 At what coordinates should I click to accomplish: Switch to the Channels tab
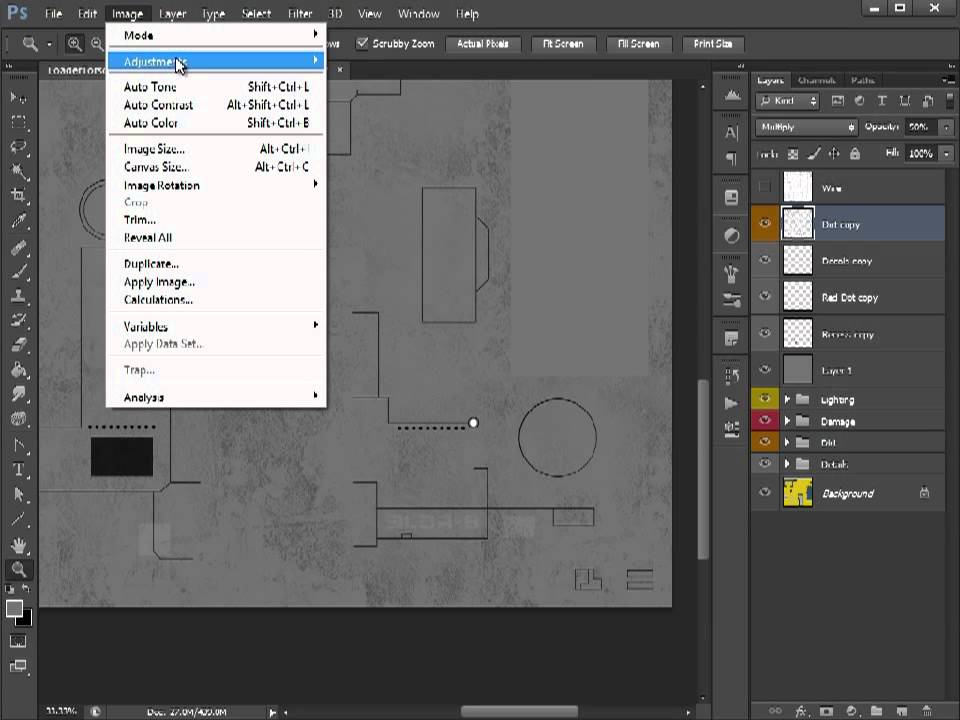[817, 80]
